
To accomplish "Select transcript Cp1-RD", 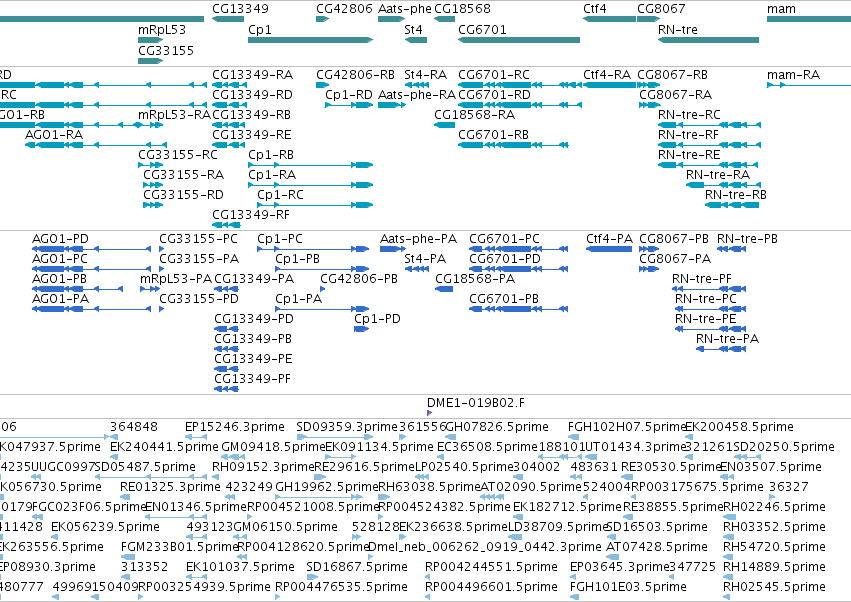I will click(x=349, y=94).
